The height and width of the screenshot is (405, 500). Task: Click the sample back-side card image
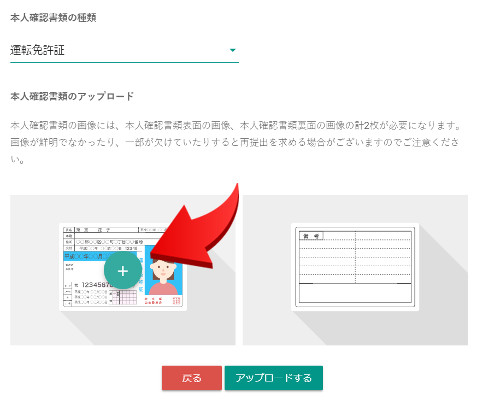(x=355, y=267)
